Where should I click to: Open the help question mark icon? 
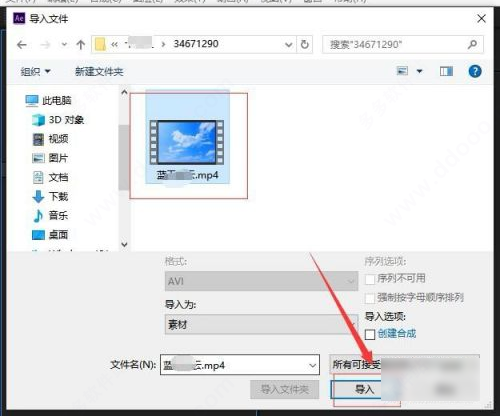click(x=475, y=71)
